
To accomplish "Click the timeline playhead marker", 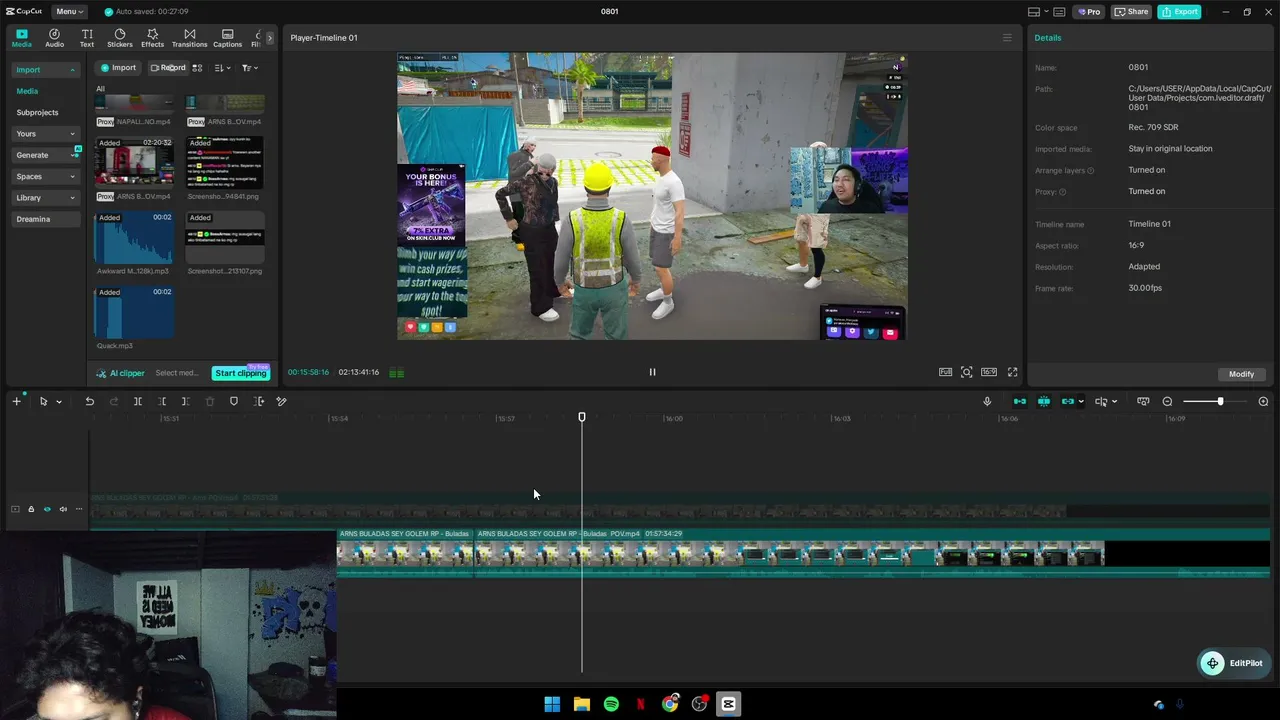I will tap(582, 417).
